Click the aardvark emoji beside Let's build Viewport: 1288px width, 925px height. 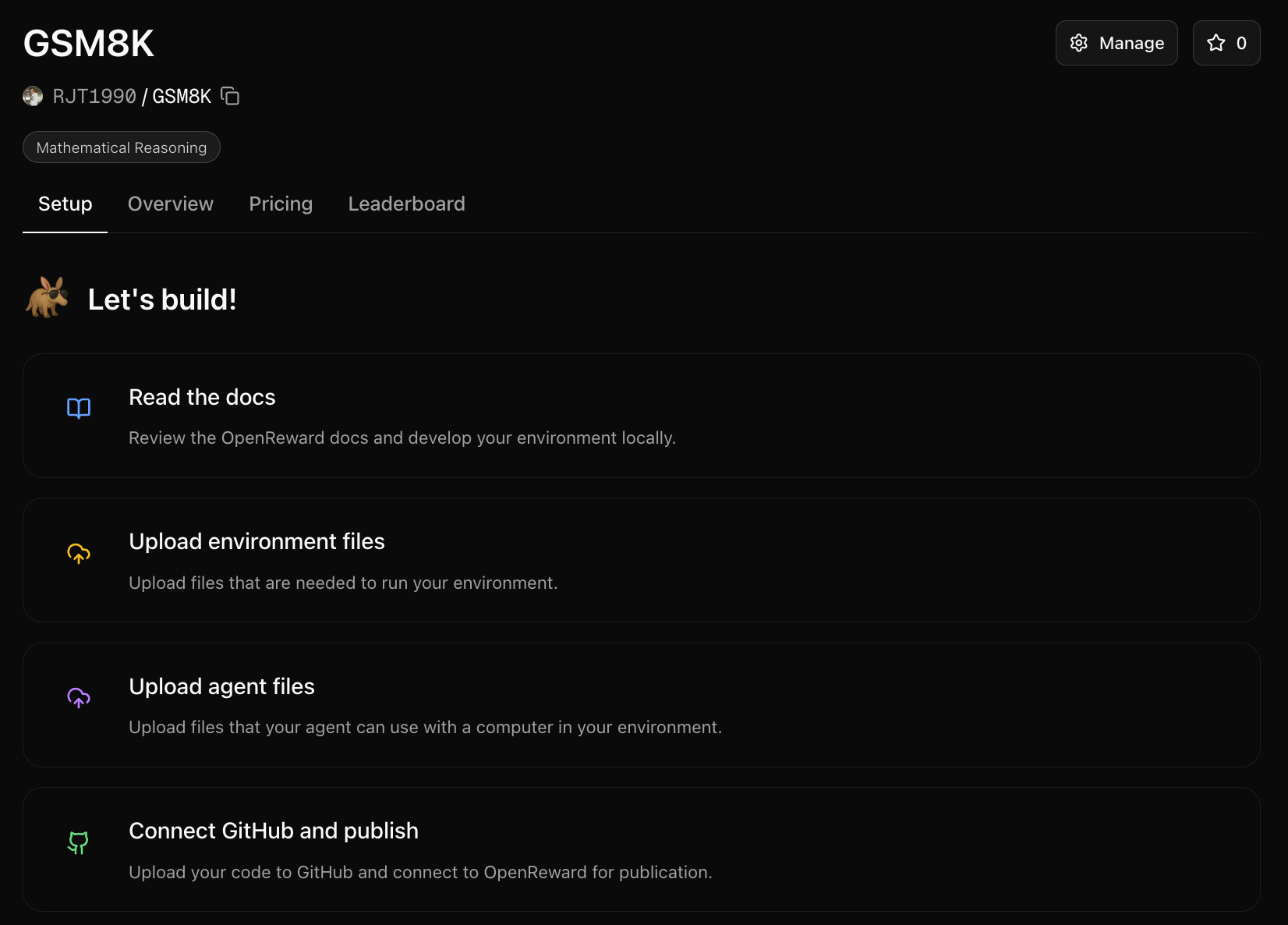tap(46, 297)
